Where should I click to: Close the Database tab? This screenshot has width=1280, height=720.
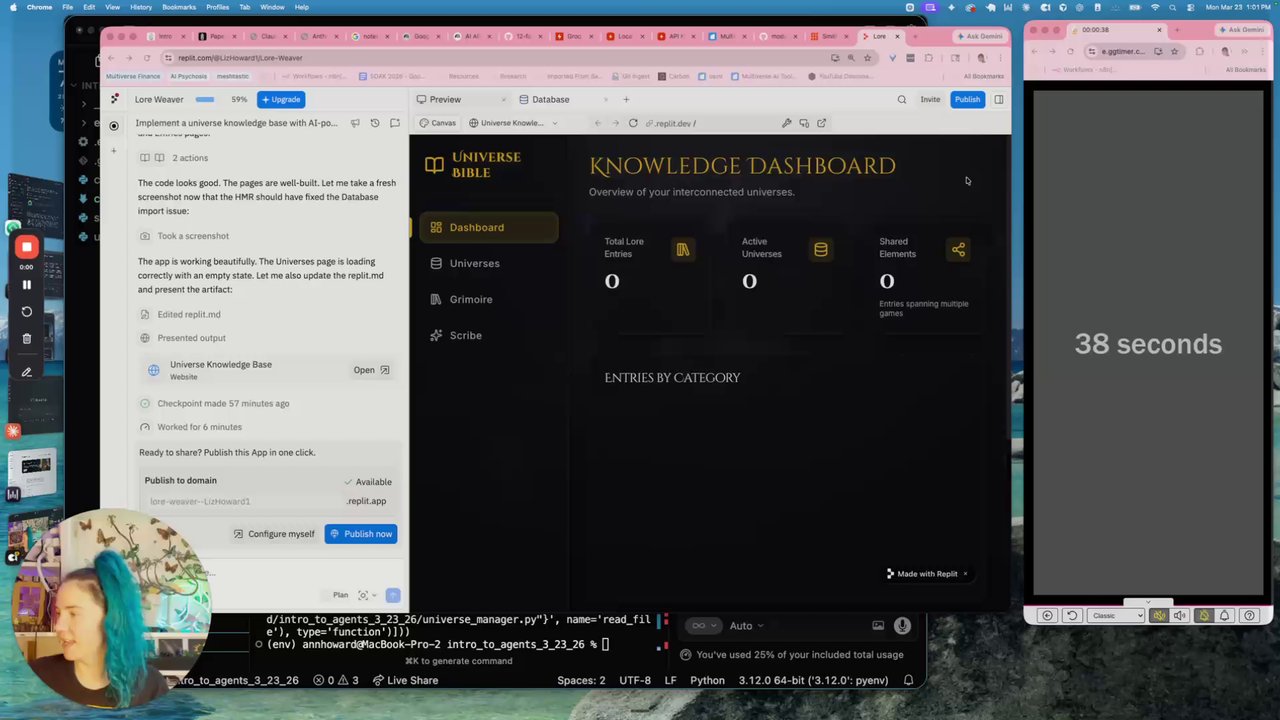[x=605, y=99]
